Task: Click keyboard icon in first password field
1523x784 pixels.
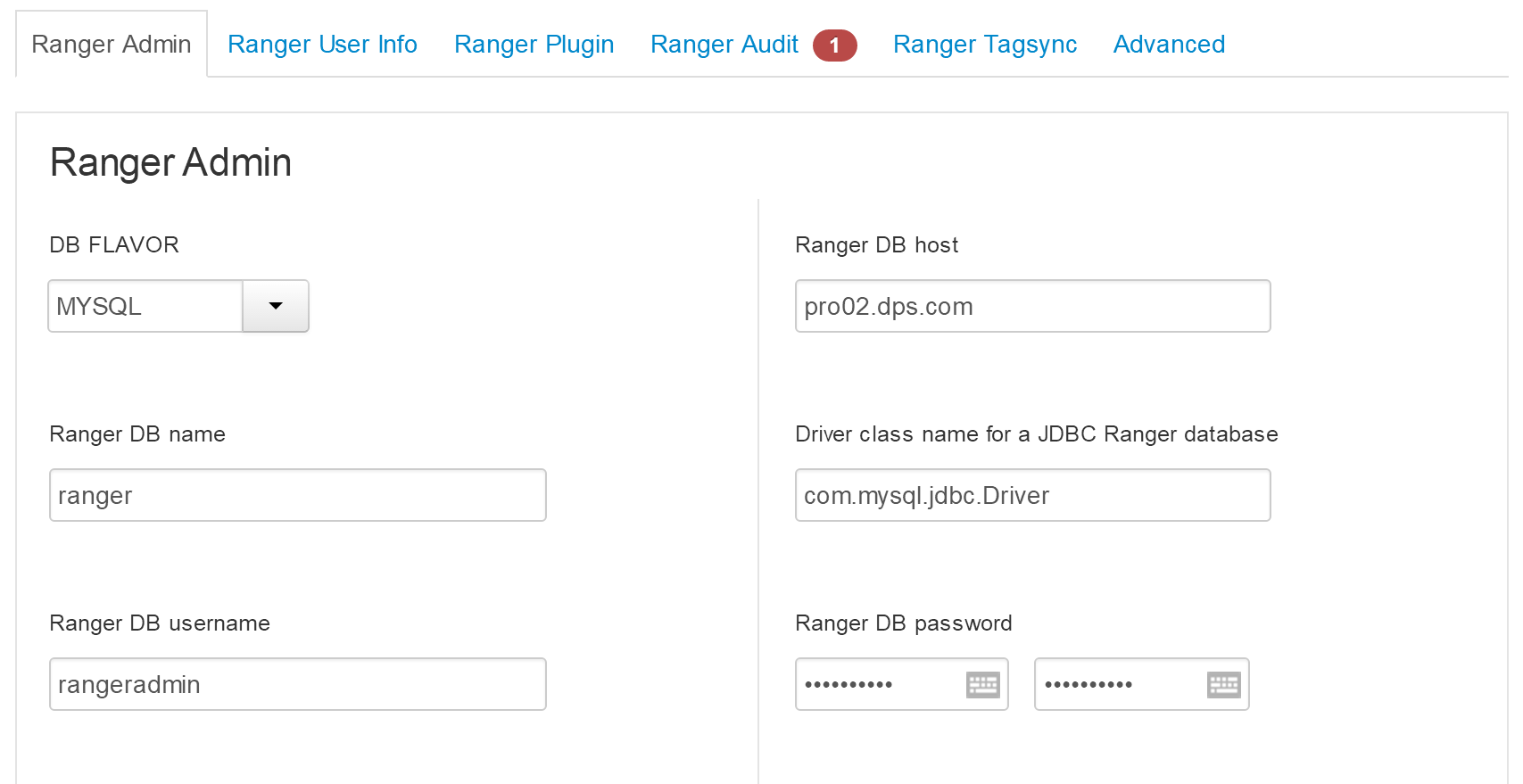Action: (983, 685)
